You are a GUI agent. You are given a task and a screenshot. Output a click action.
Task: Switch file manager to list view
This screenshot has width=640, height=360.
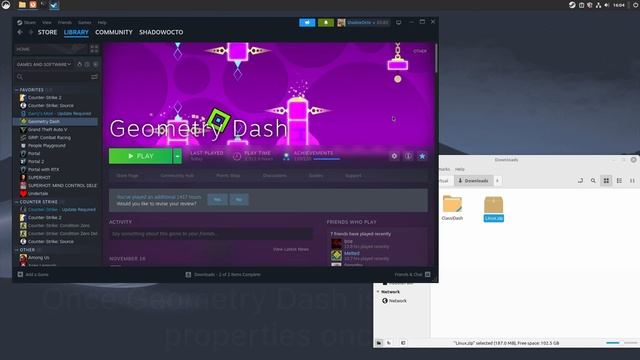pos(619,181)
